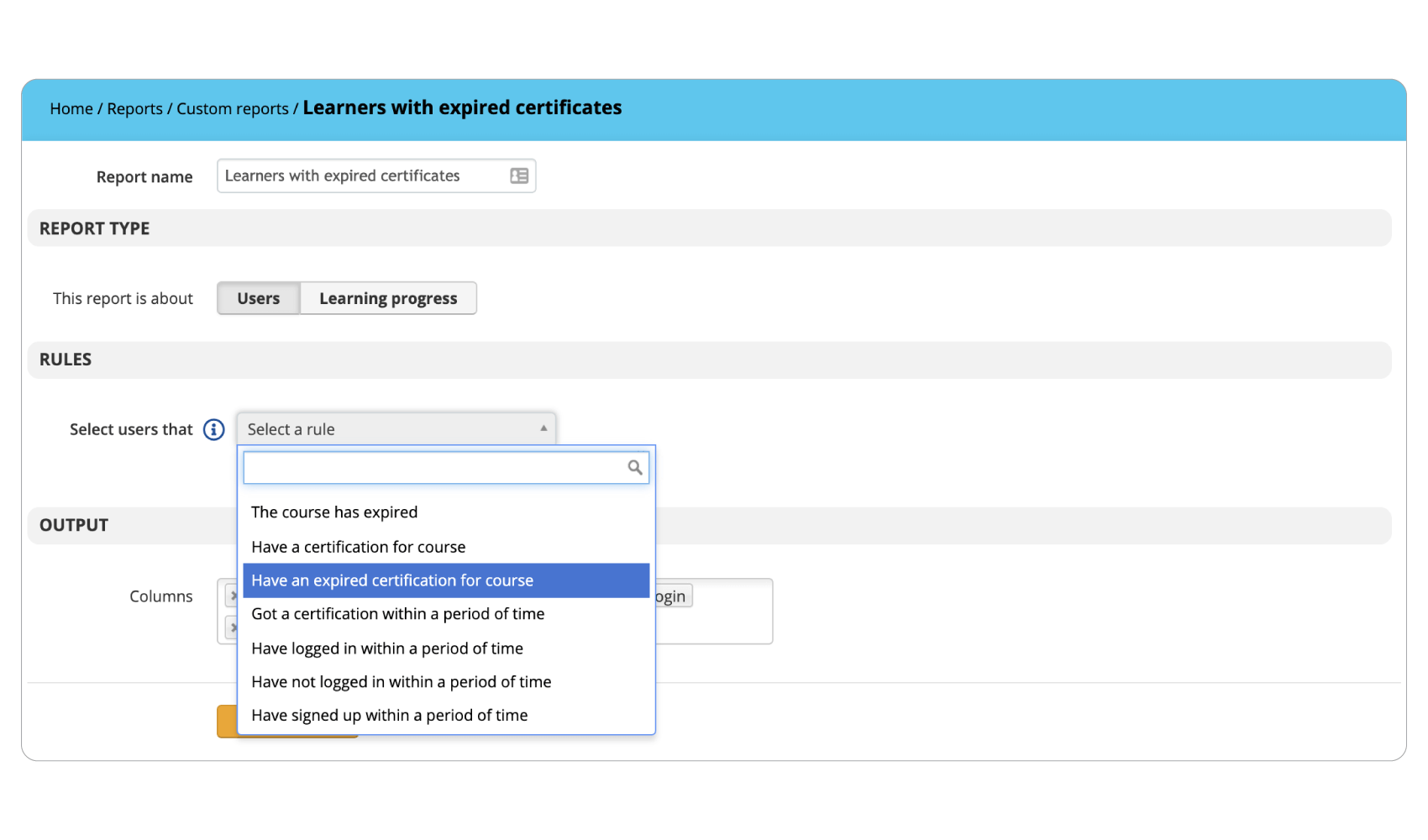Screen dimensions: 1428x840
Task: Click the info icon beside Select users that
Action: [214, 429]
